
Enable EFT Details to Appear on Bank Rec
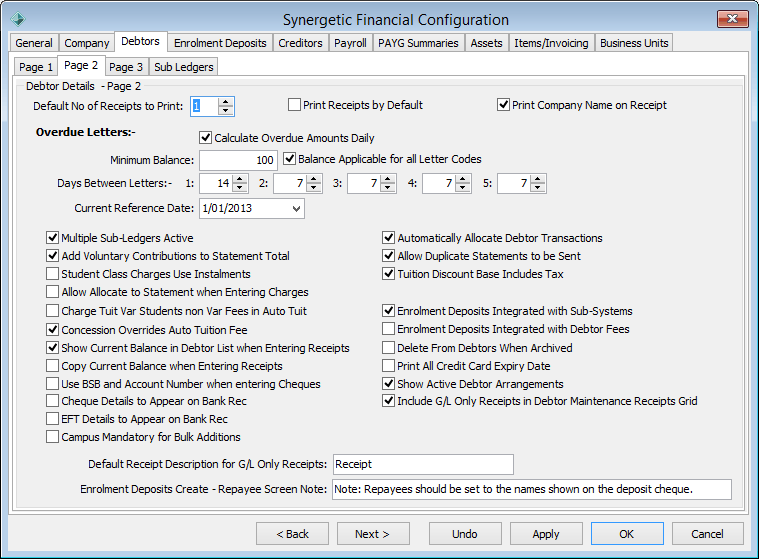pos(52,419)
